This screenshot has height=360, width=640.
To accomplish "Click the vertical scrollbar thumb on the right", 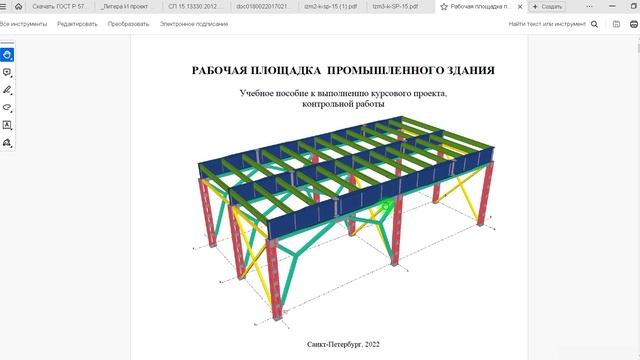I will click(638, 47).
